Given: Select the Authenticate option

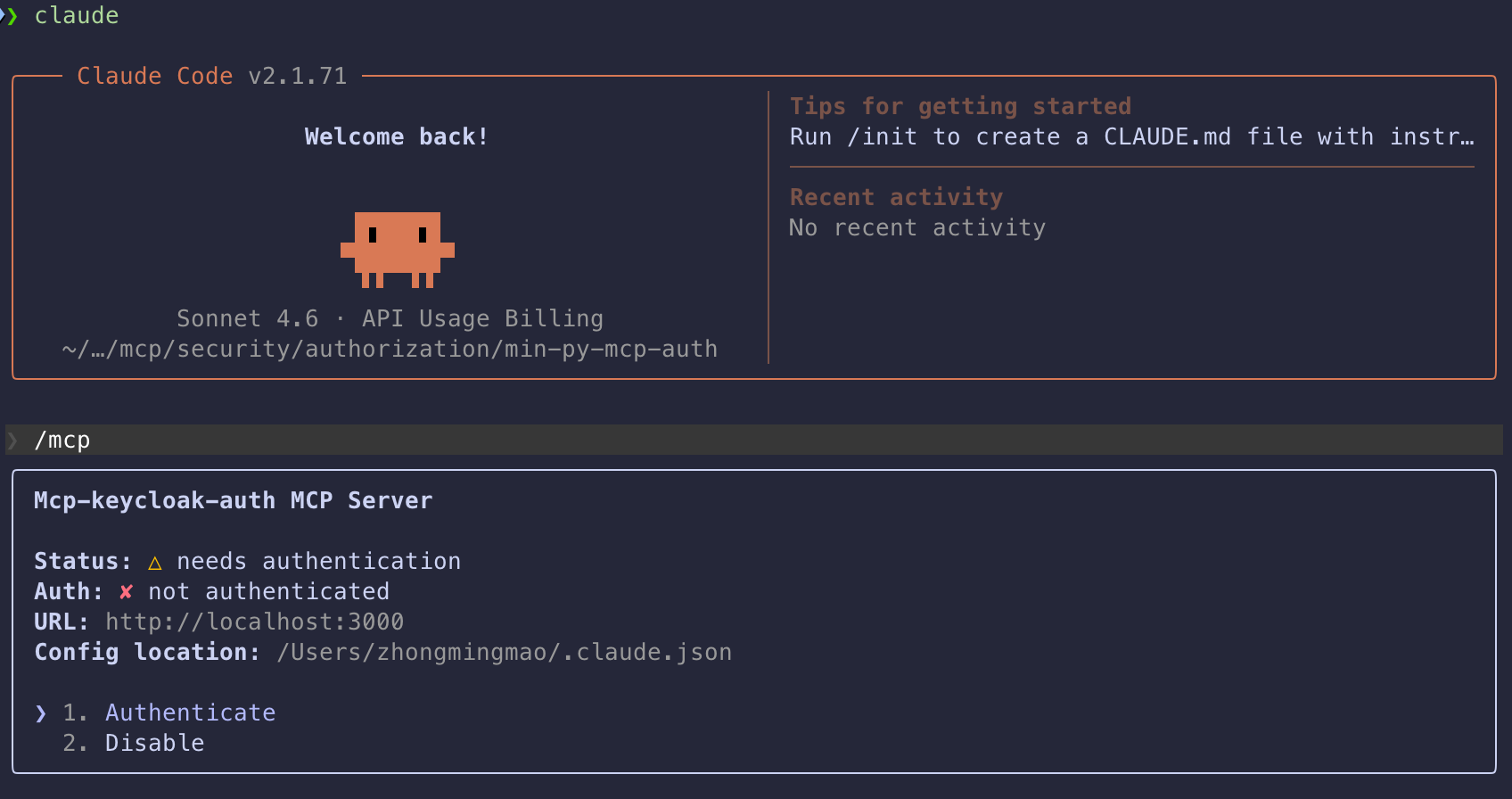Looking at the screenshot, I should point(190,713).
